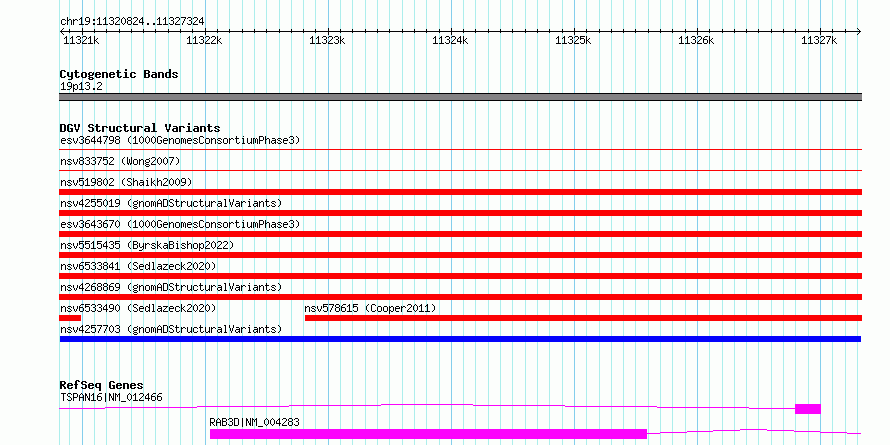Open variant label esv3644798 (1000GenomesConsortiumPhase3)
This screenshot has width=890, height=445.
click(180, 140)
